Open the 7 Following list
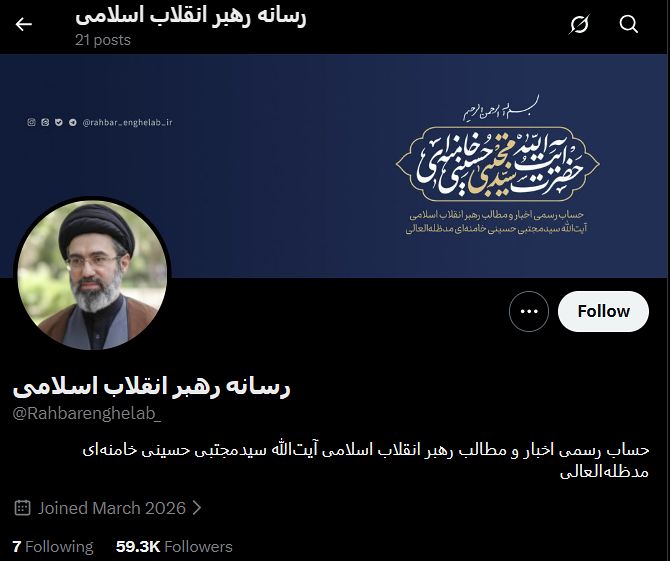670x561 pixels. pos(53,546)
